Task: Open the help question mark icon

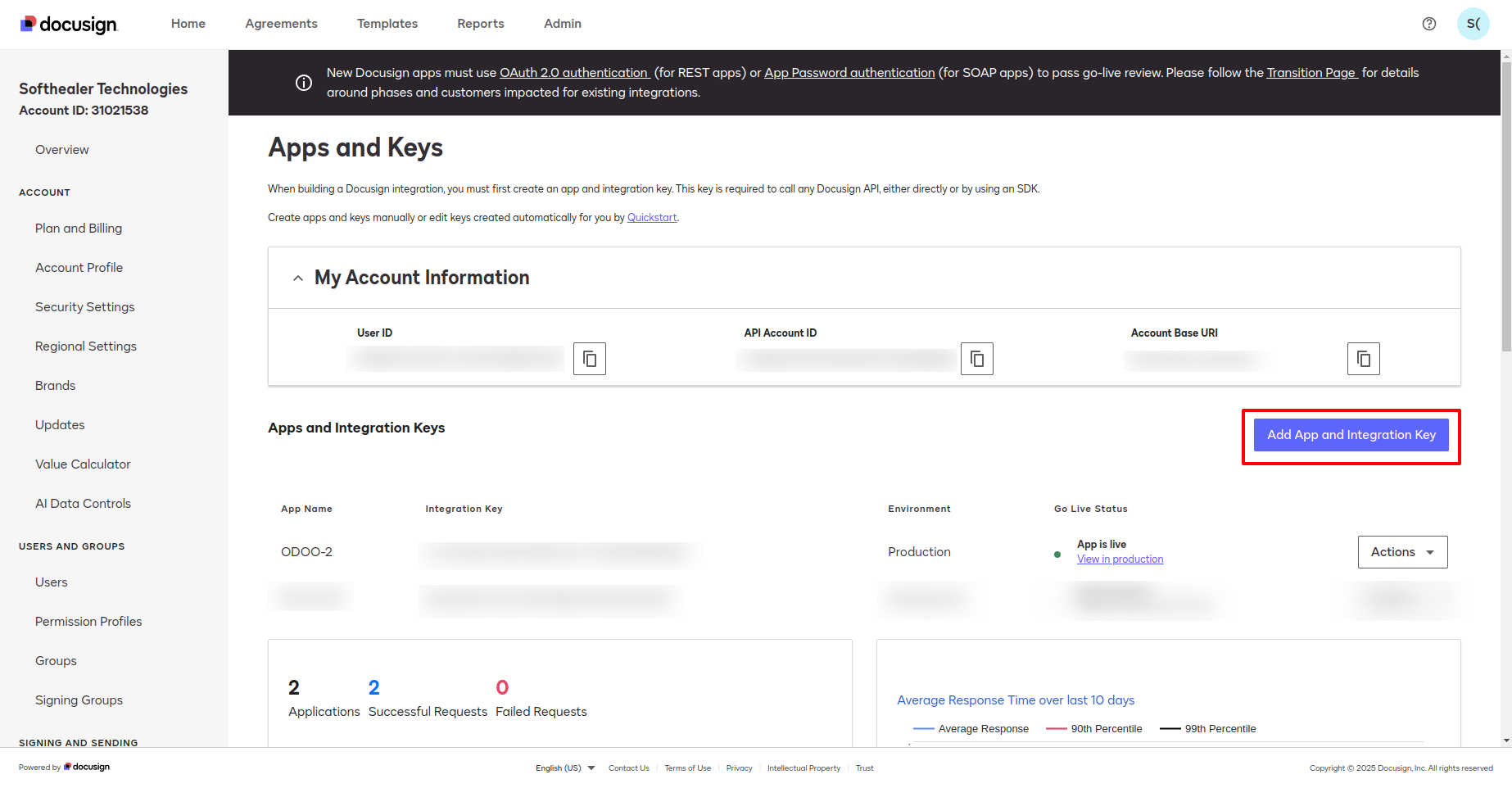Action: tap(1429, 24)
